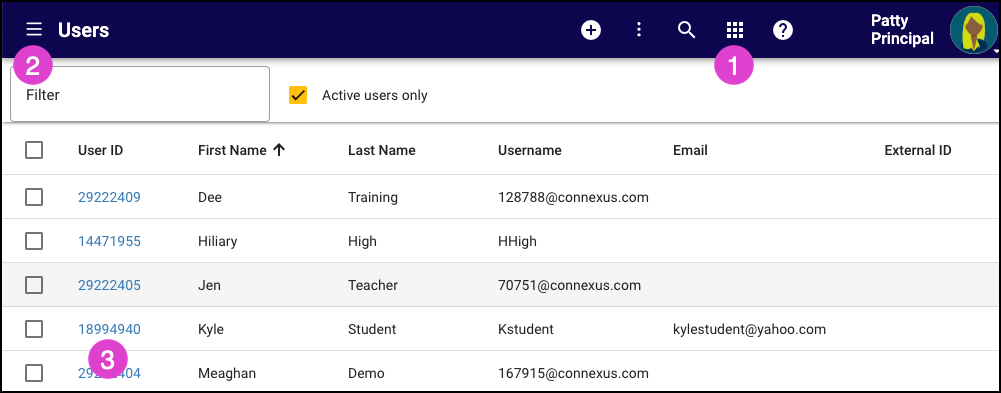Click last name Training
Viewport: 1001px width, 393px height.
point(373,197)
